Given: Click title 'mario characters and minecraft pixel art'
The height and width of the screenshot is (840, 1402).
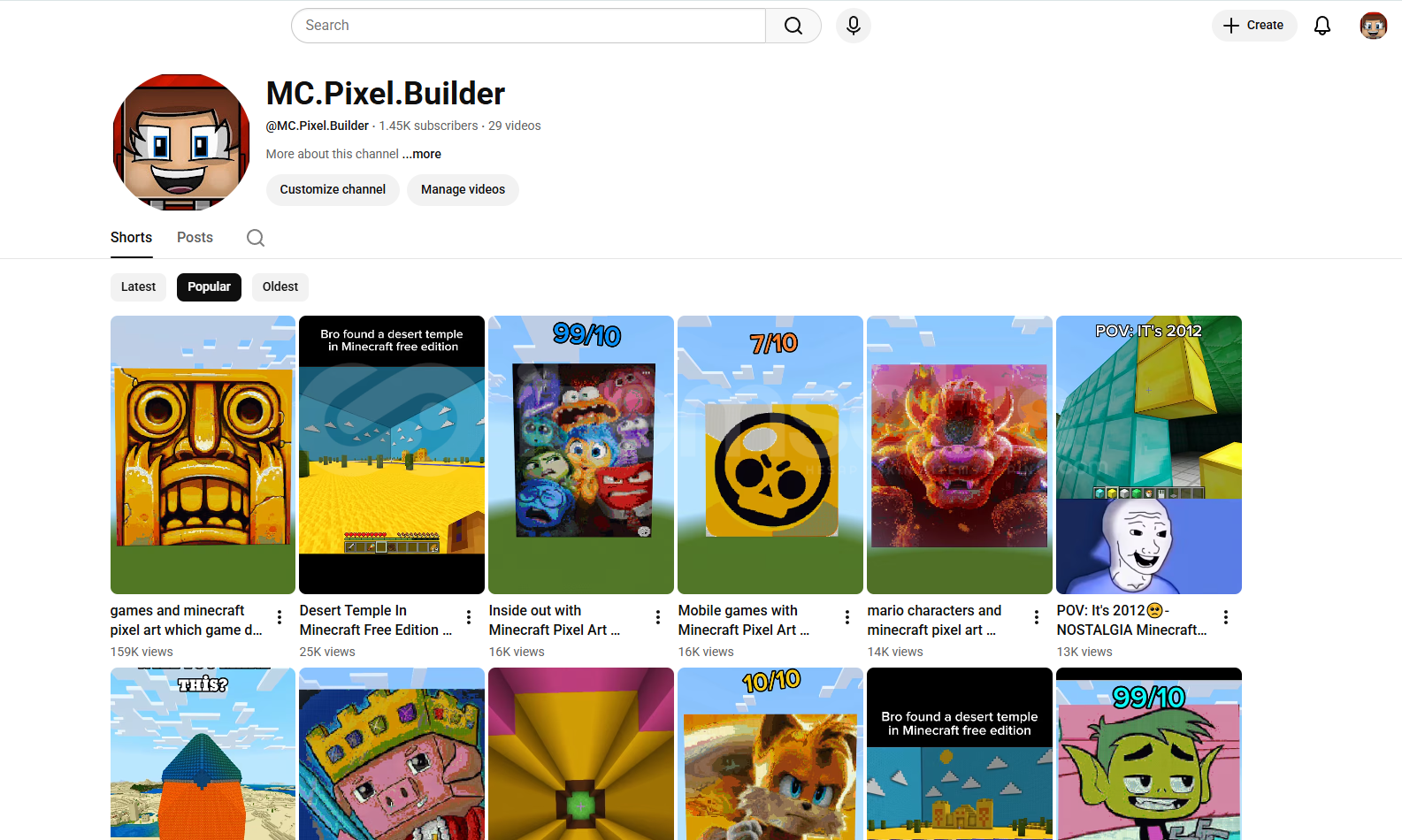Looking at the screenshot, I should (x=934, y=620).
